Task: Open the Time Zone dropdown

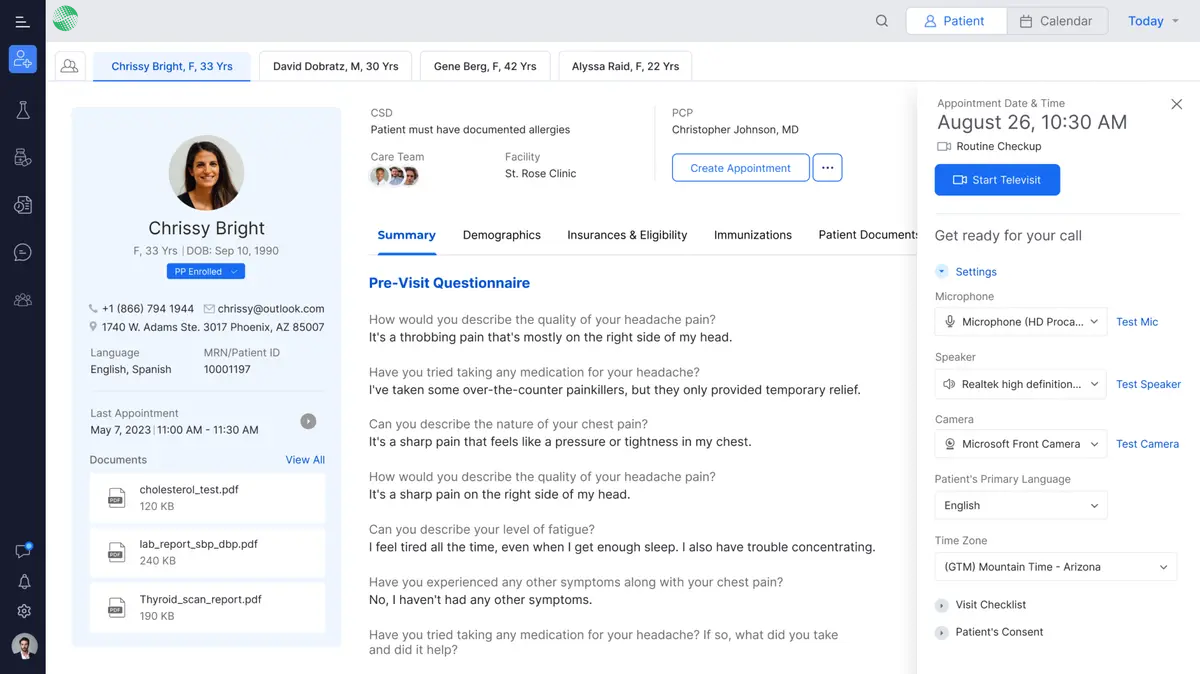Action: pyautogui.click(x=1055, y=567)
